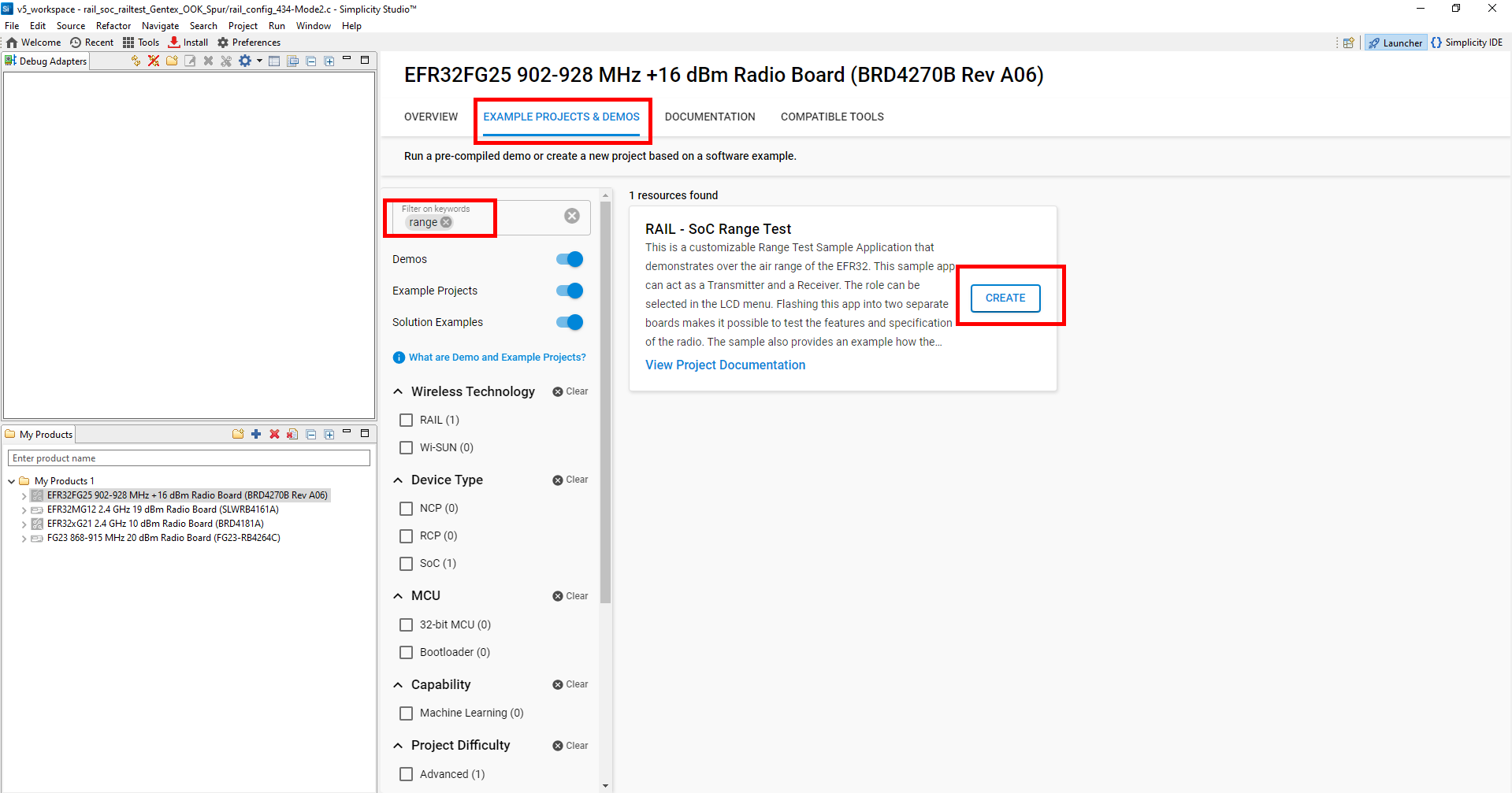Open the Recent projects list
This screenshot has width=1512, height=793.
point(92,43)
